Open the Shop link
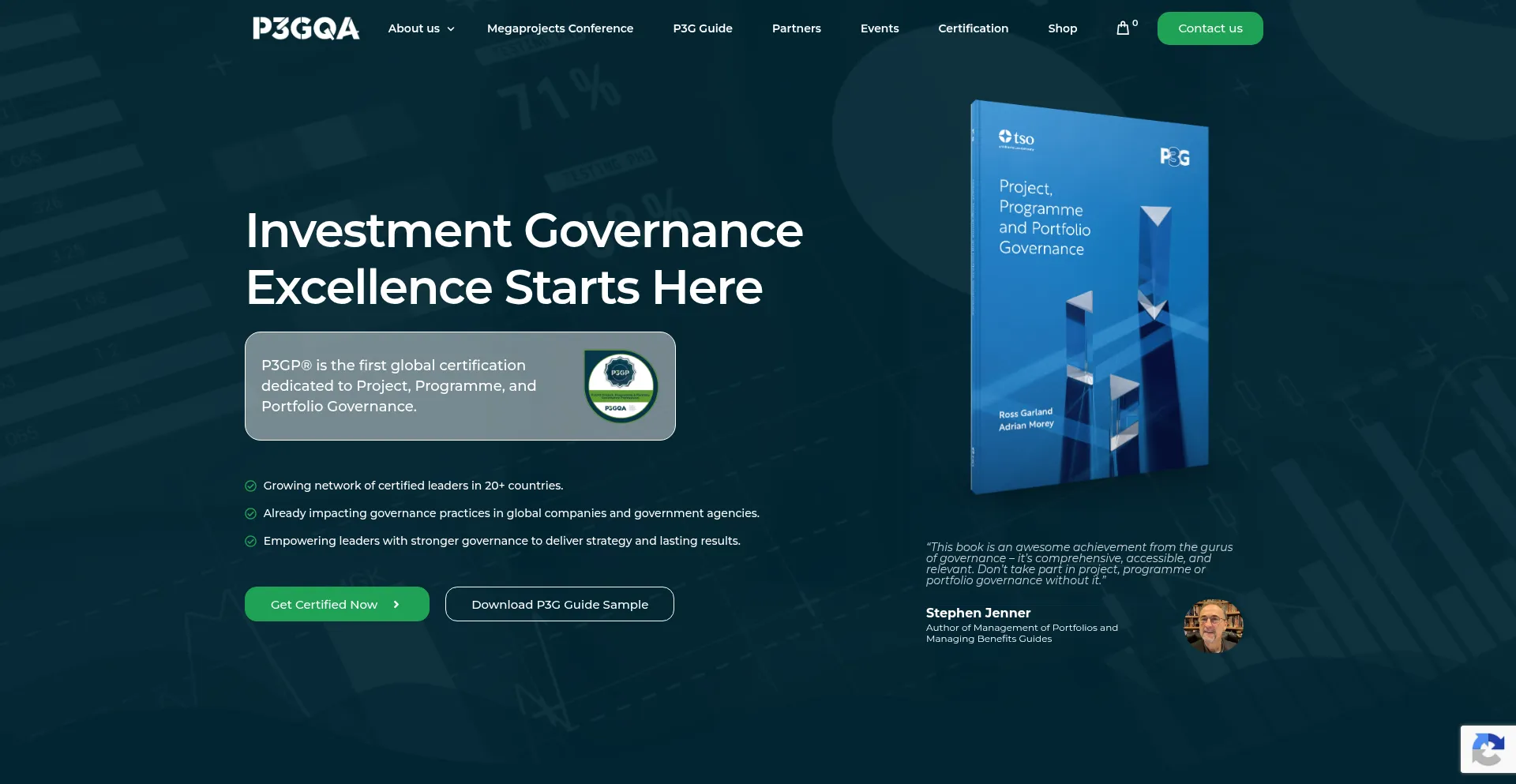1516x784 pixels. 1063,28
